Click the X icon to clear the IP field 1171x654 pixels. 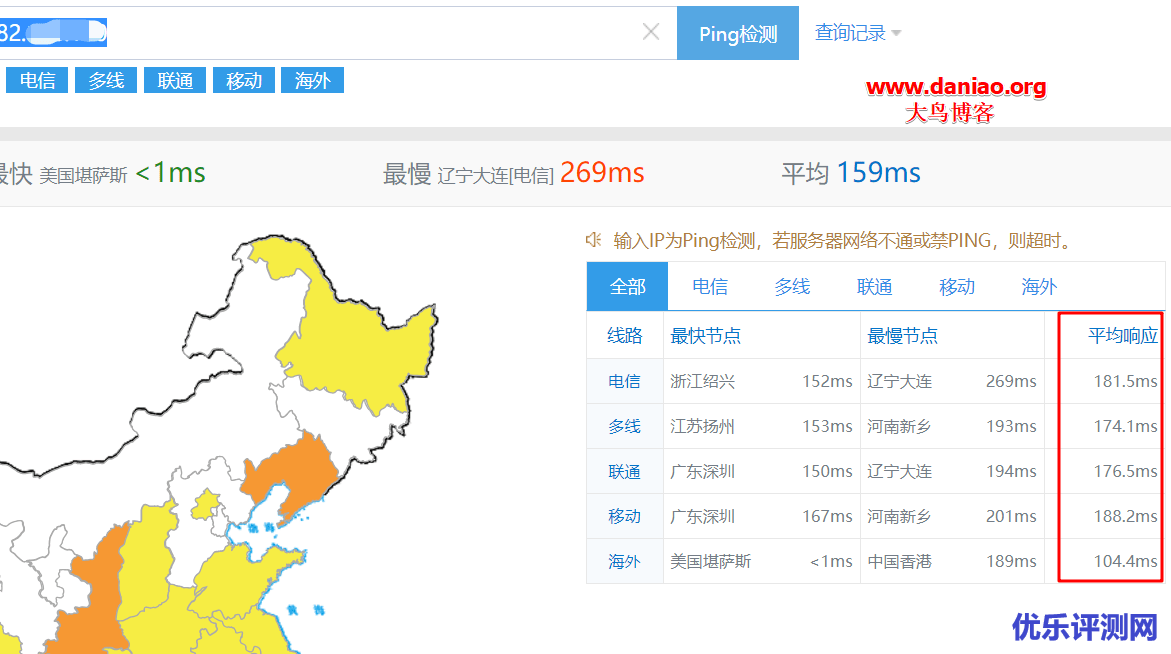(x=651, y=33)
